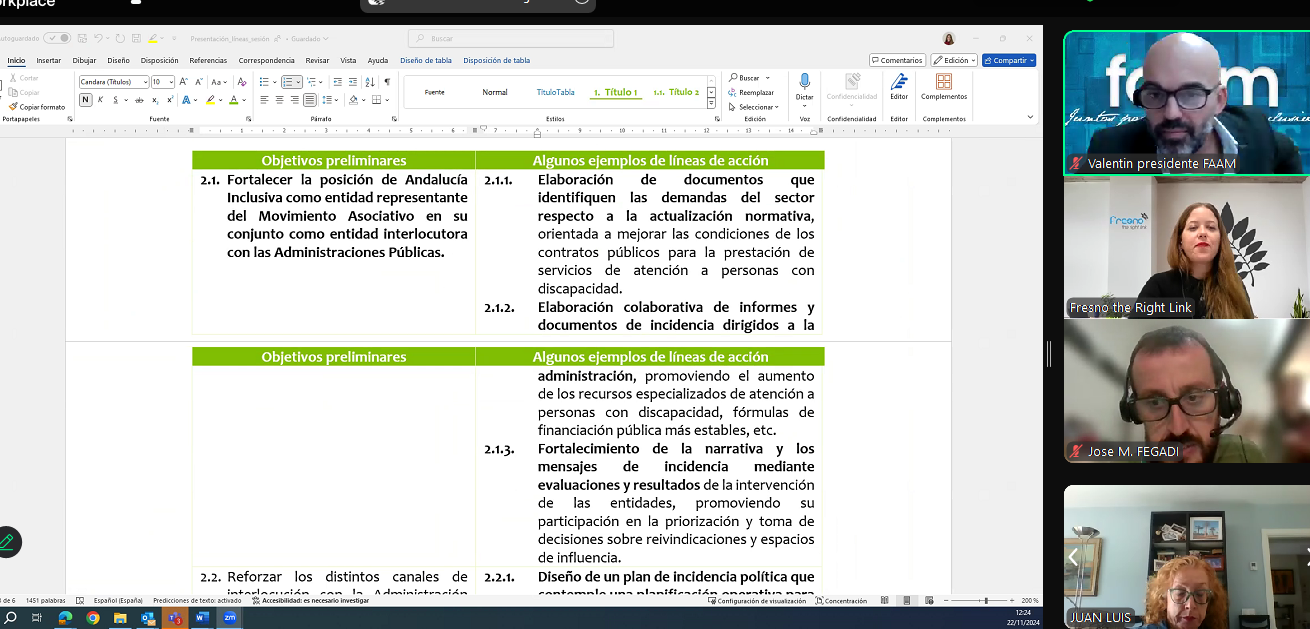Open the Seleccionar dropdown
The image size is (1310, 629).
(x=753, y=107)
